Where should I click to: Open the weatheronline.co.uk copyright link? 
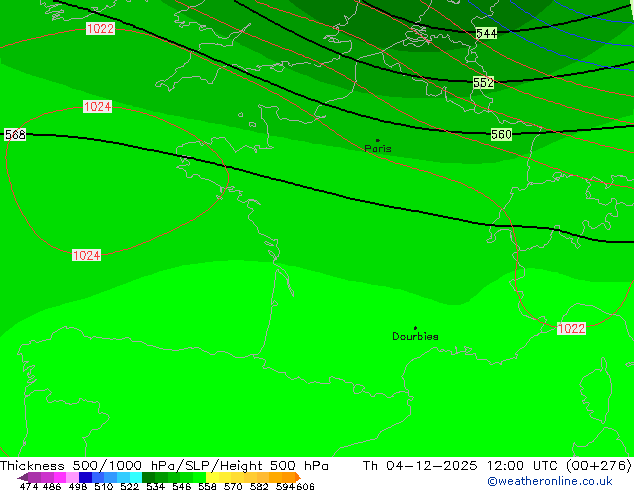(550, 481)
